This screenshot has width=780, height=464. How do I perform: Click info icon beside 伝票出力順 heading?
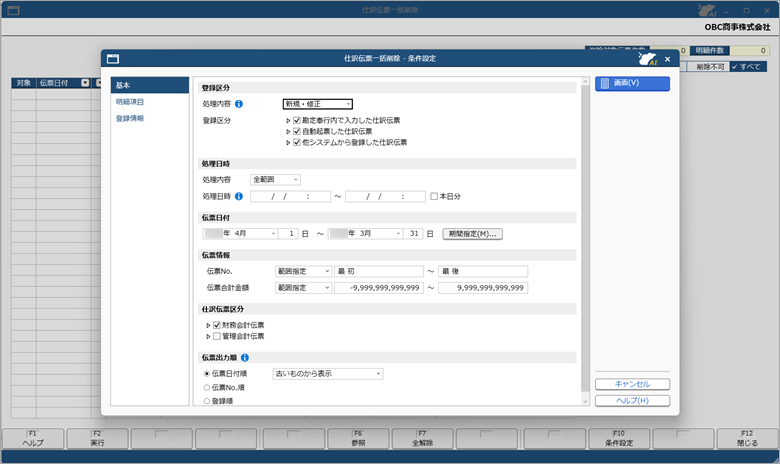pyautogui.click(x=245, y=358)
